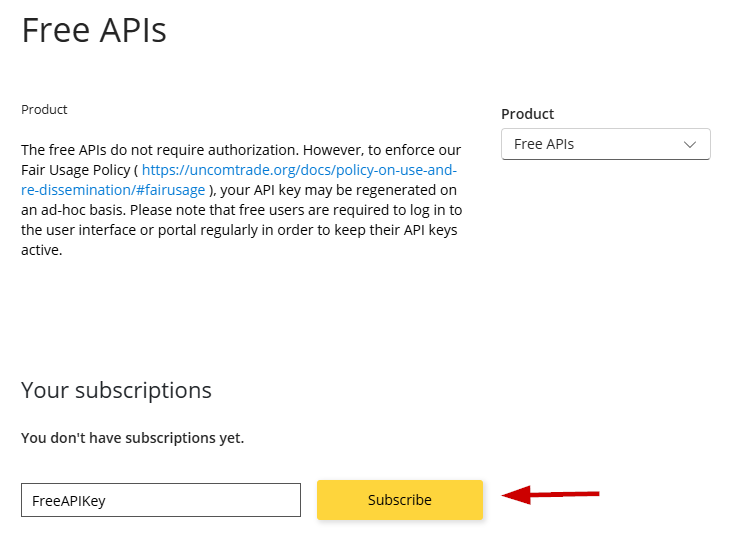Open the uncomtrade.org policy-on-use link
This screenshot has width=755, height=541.
pyautogui.click(x=299, y=170)
